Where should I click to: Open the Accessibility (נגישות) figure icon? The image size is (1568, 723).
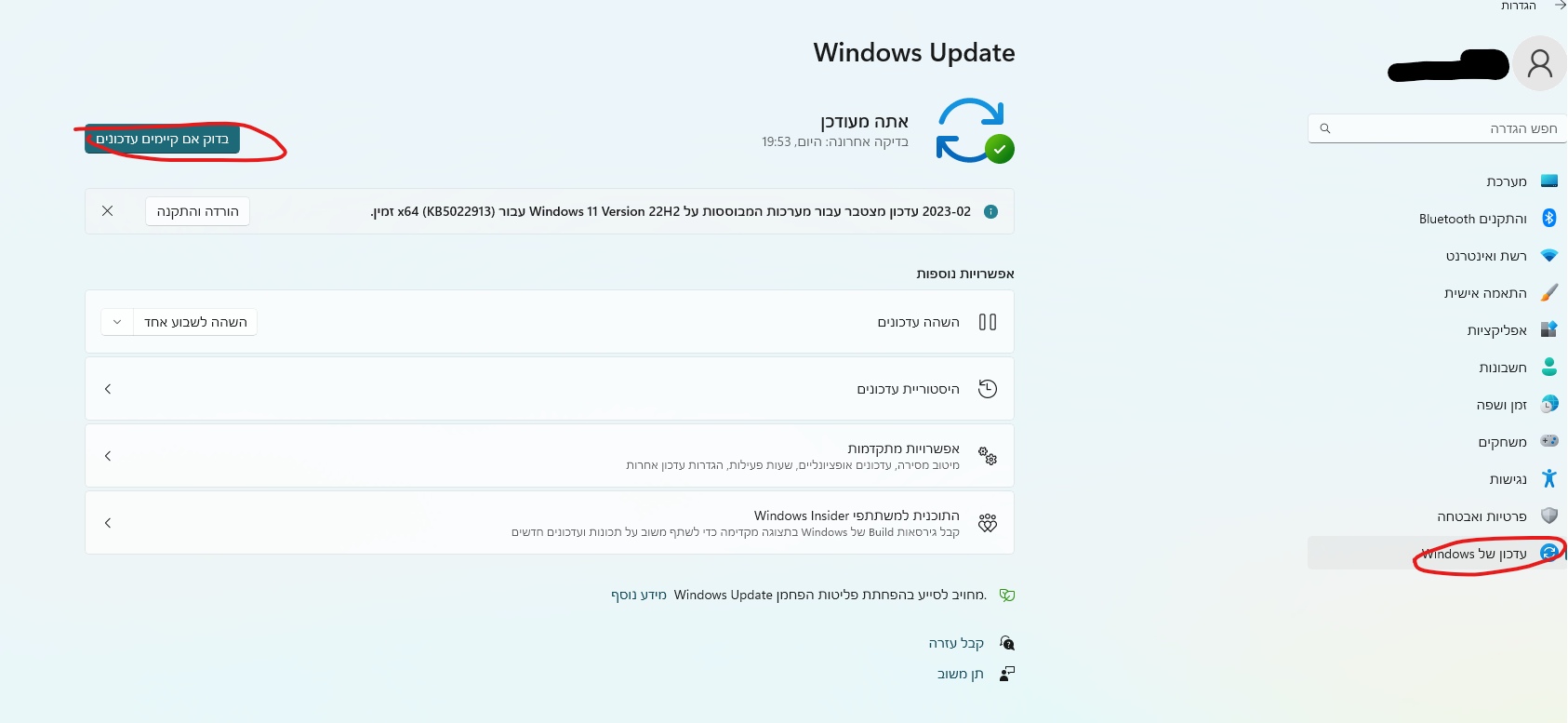coord(1549,478)
